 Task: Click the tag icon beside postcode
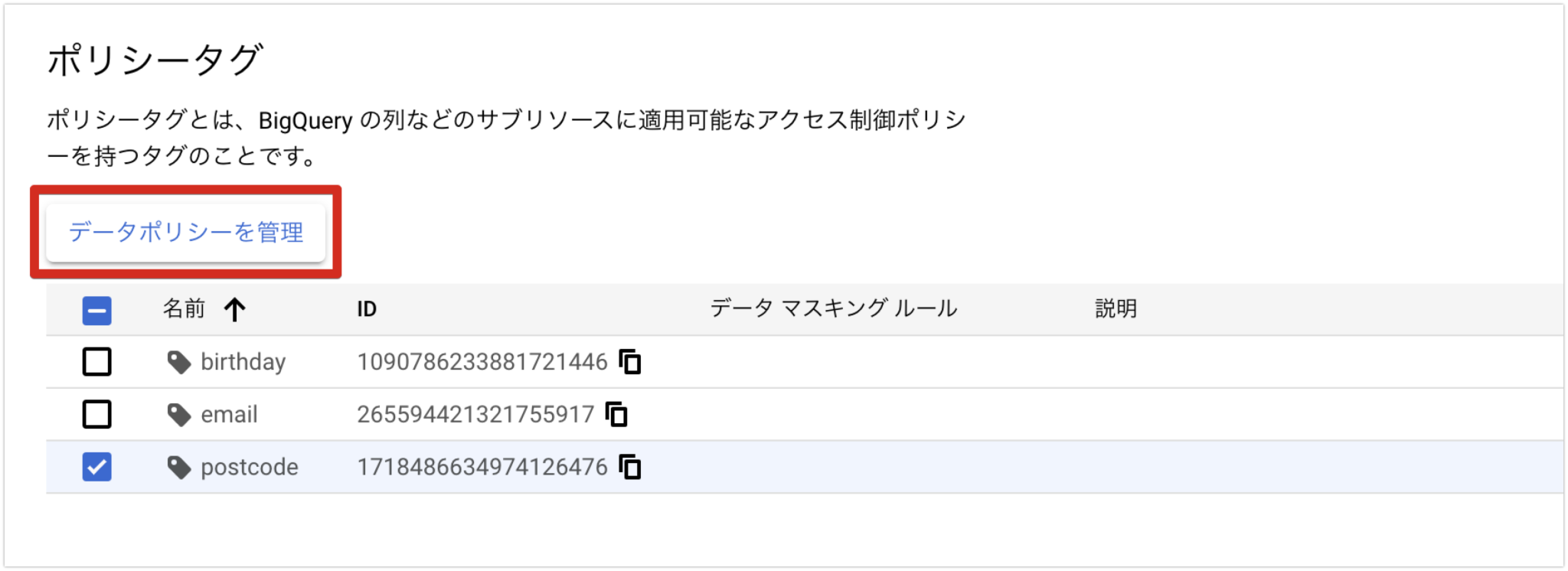pos(178,466)
